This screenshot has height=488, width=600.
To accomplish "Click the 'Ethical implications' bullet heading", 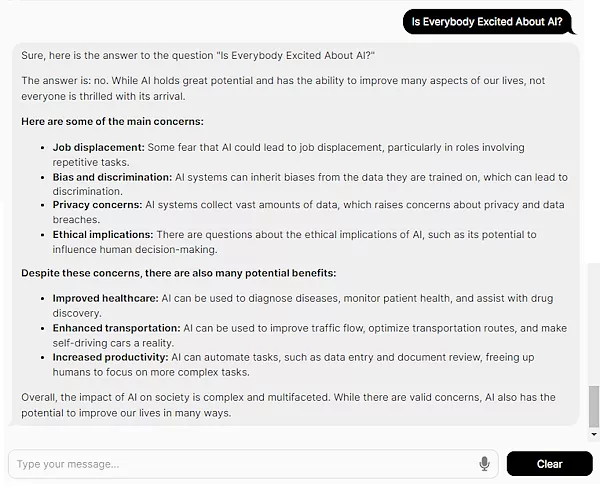I will tap(103, 235).
